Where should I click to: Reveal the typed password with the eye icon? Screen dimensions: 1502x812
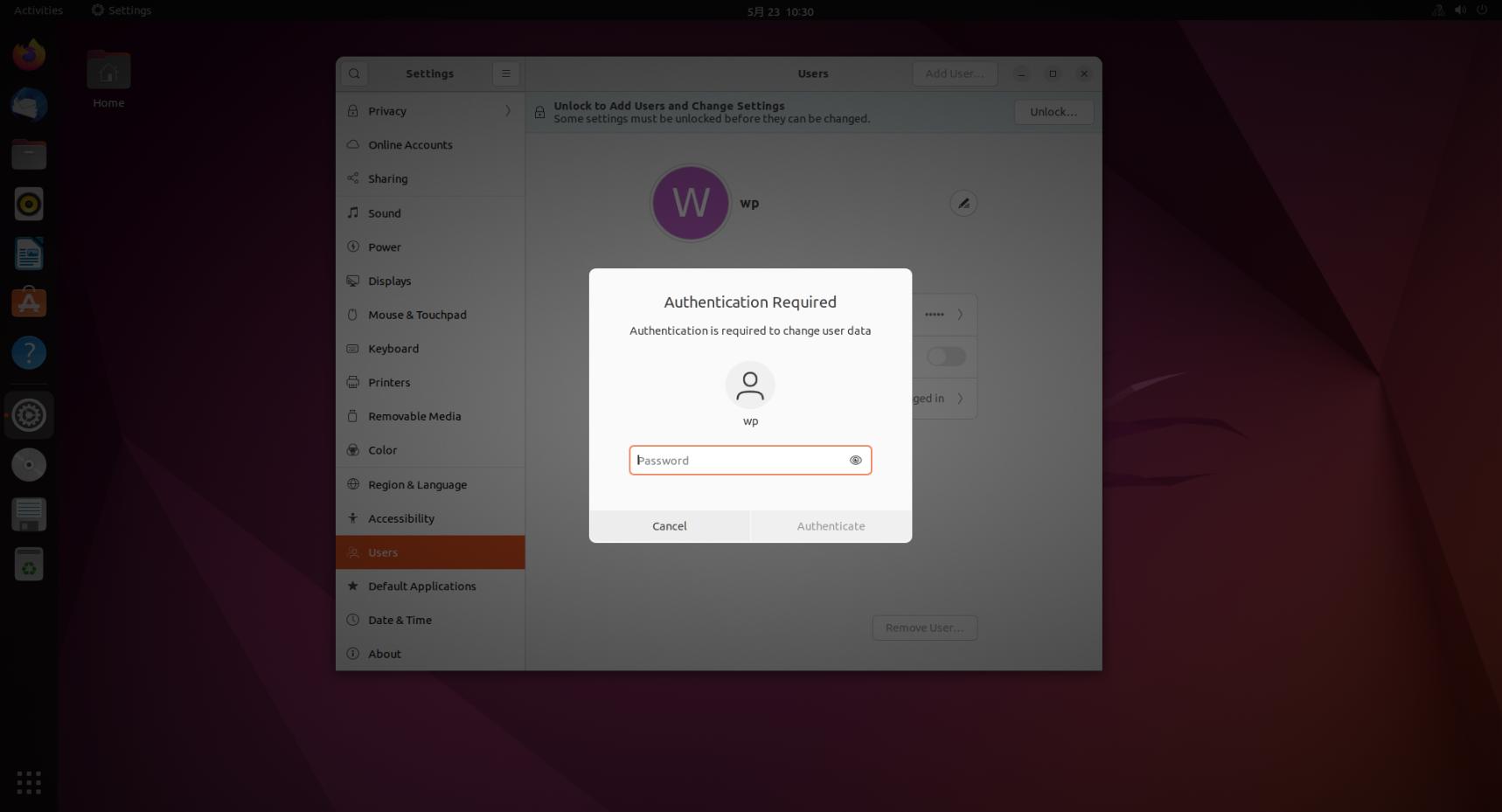click(x=855, y=460)
